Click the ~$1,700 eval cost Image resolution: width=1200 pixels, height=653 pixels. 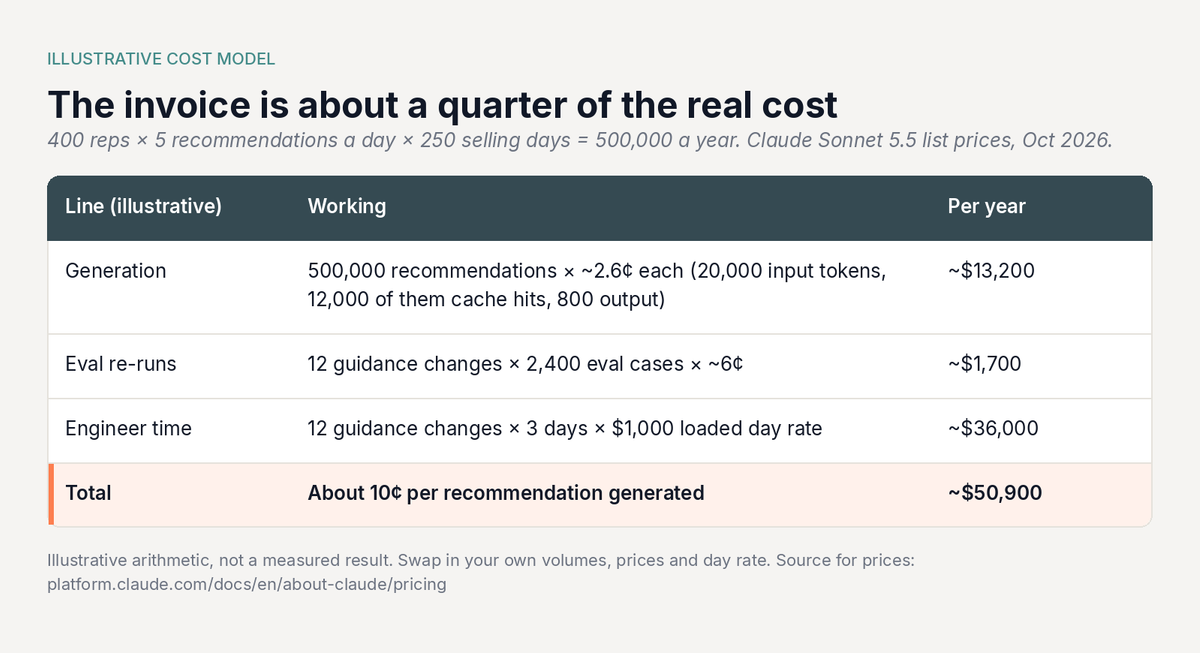(985, 364)
